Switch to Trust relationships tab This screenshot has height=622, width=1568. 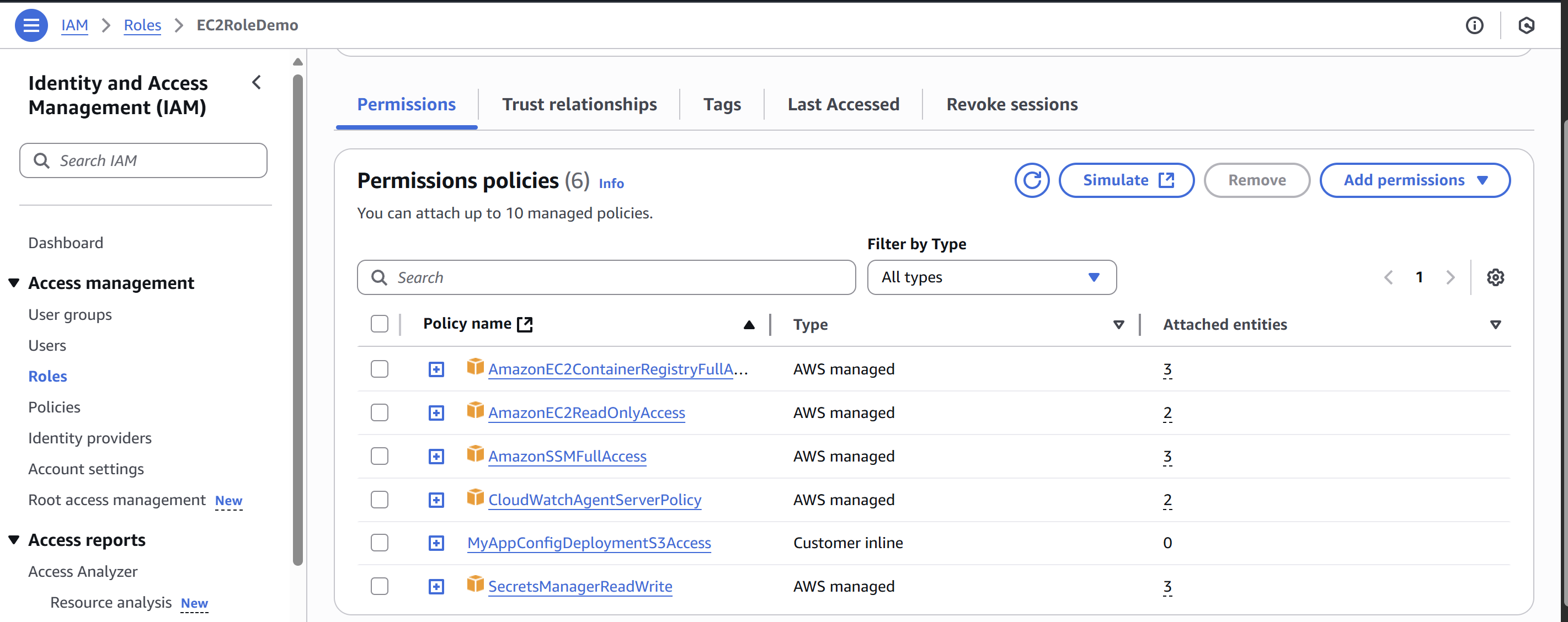579,104
